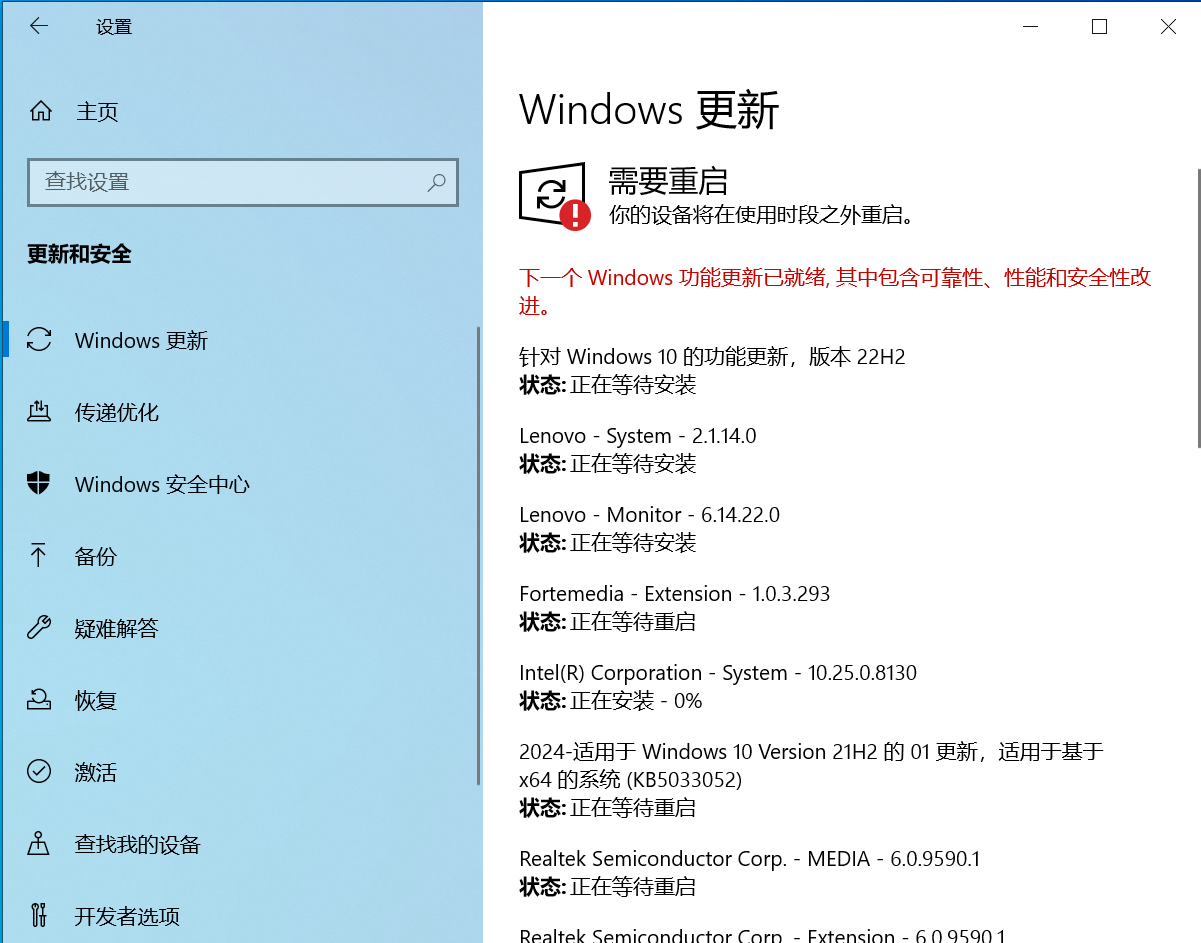
Task: Click 你的设备将在使用时段之外重启 message
Action: tap(762, 214)
